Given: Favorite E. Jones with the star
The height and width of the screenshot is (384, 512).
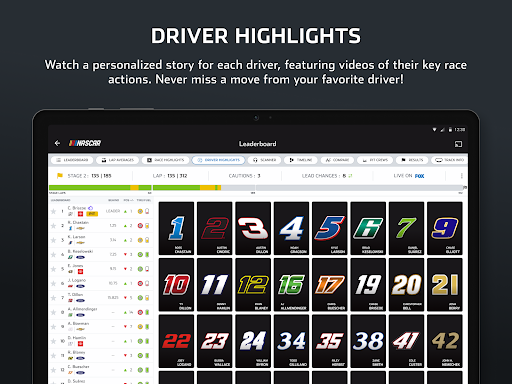Looking at the screenshot, I should tap(53, 269).
